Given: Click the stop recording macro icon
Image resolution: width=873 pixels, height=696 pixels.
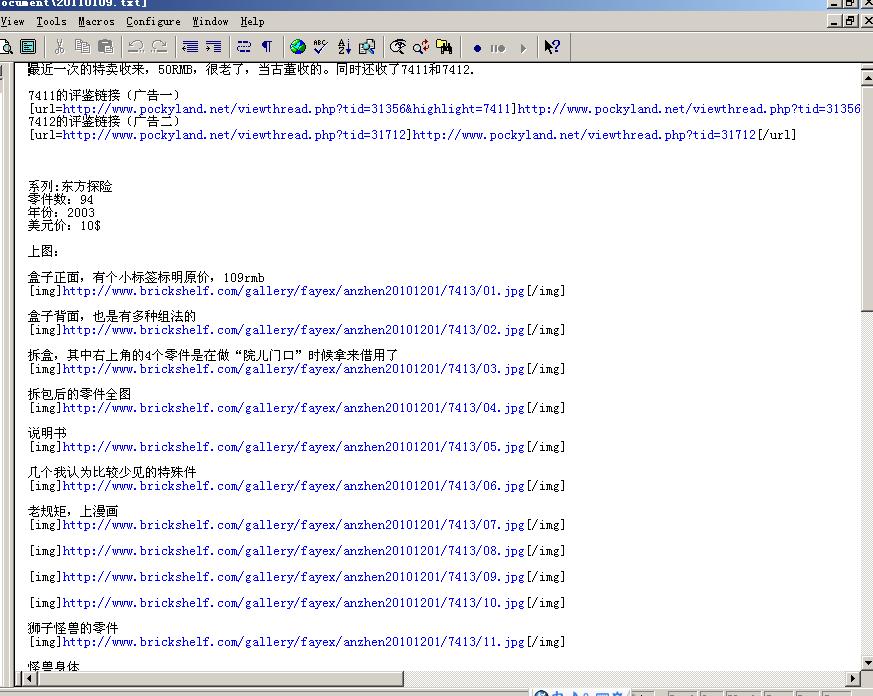Looking at the screenshot, I should tap(498, 48).
